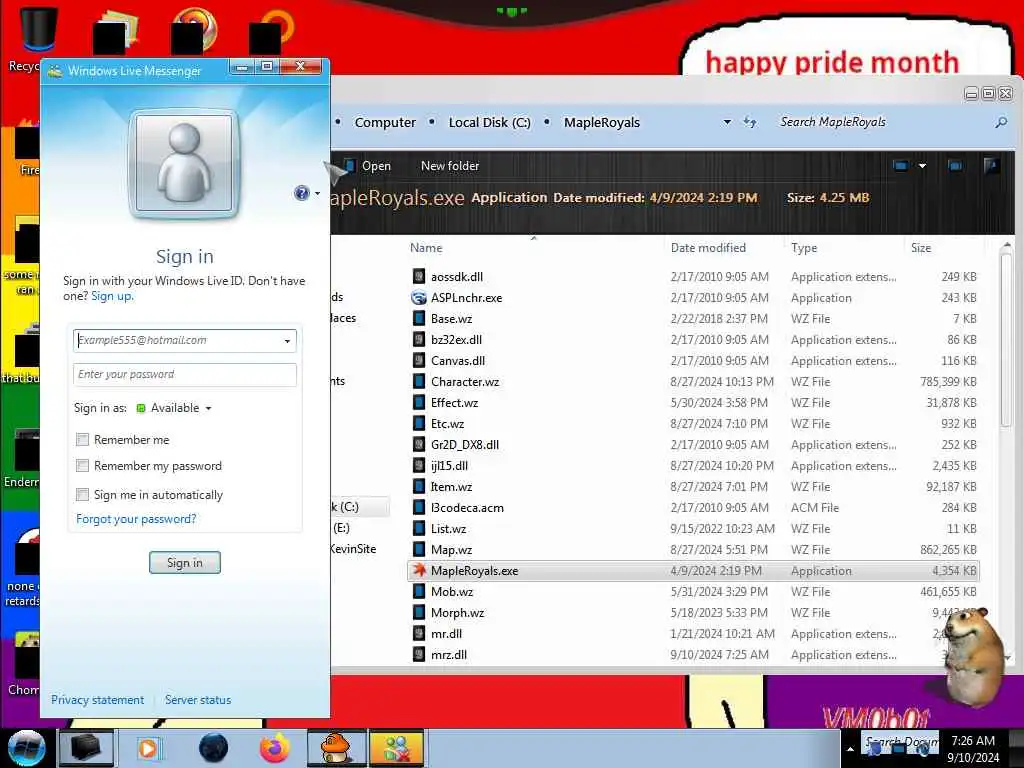Click the search magnifier in Explorer
The image size is (1024, 768).
click(1000, 122)
